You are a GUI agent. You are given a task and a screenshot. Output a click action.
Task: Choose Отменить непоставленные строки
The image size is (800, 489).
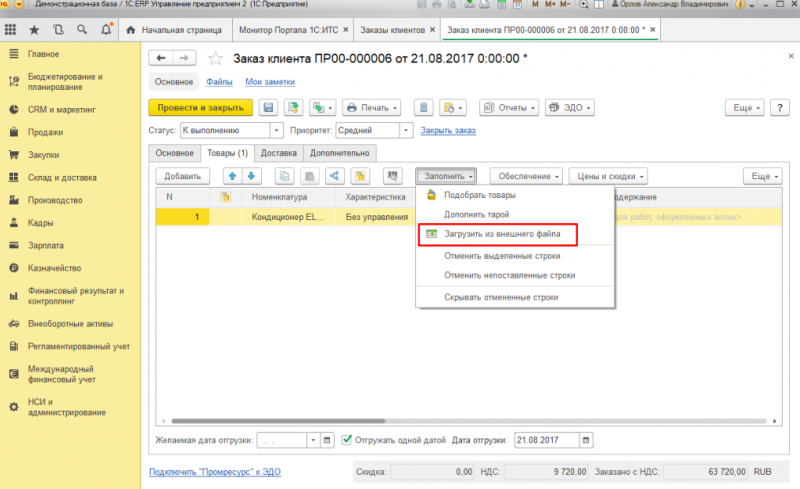(515, 275)
